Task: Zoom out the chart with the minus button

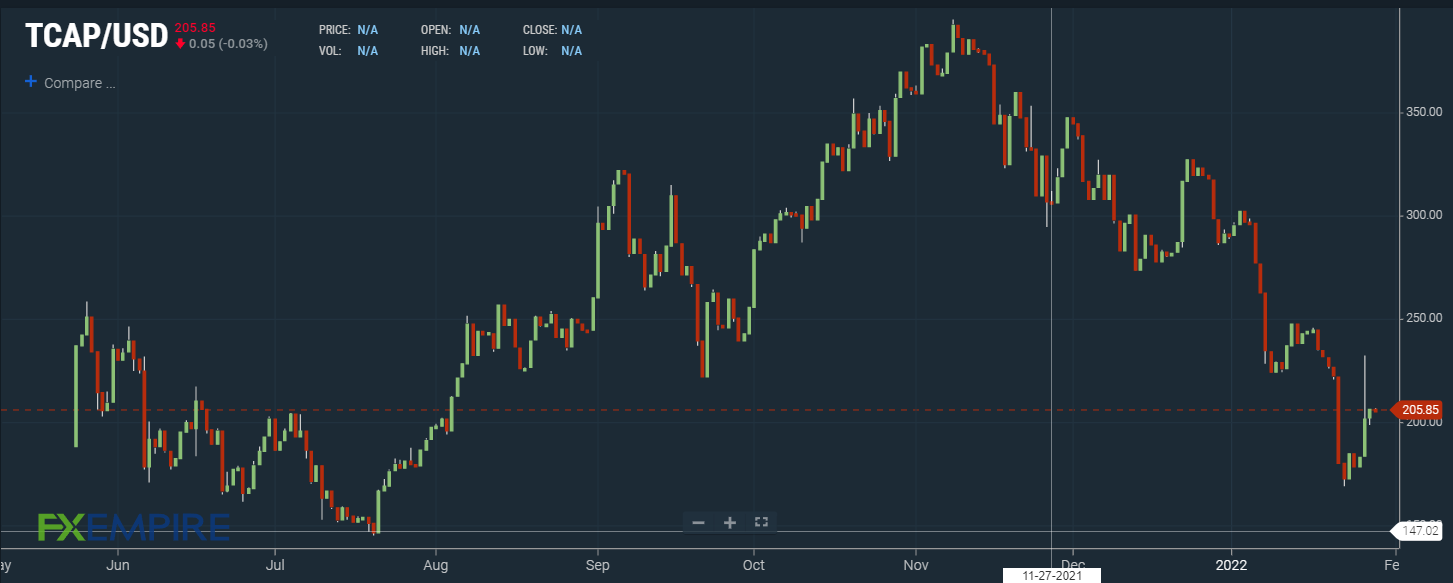Action: pos(698,522)
